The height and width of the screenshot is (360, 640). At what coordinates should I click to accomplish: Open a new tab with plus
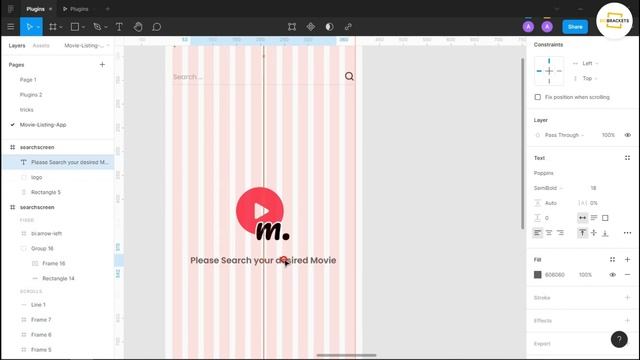[x=108, y=9]
